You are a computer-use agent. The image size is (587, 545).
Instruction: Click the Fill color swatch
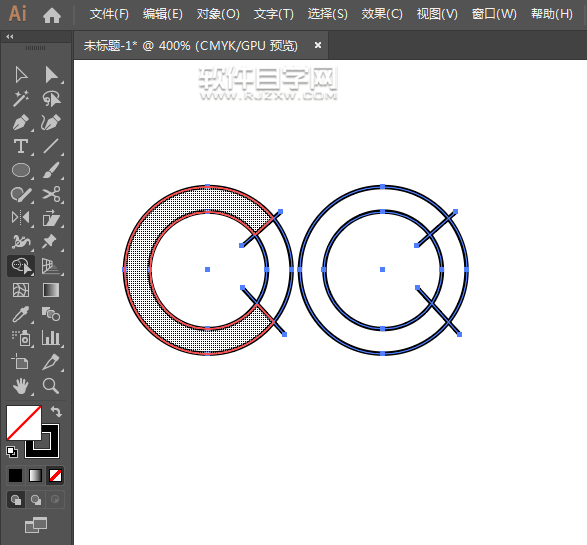click(24, 423)
